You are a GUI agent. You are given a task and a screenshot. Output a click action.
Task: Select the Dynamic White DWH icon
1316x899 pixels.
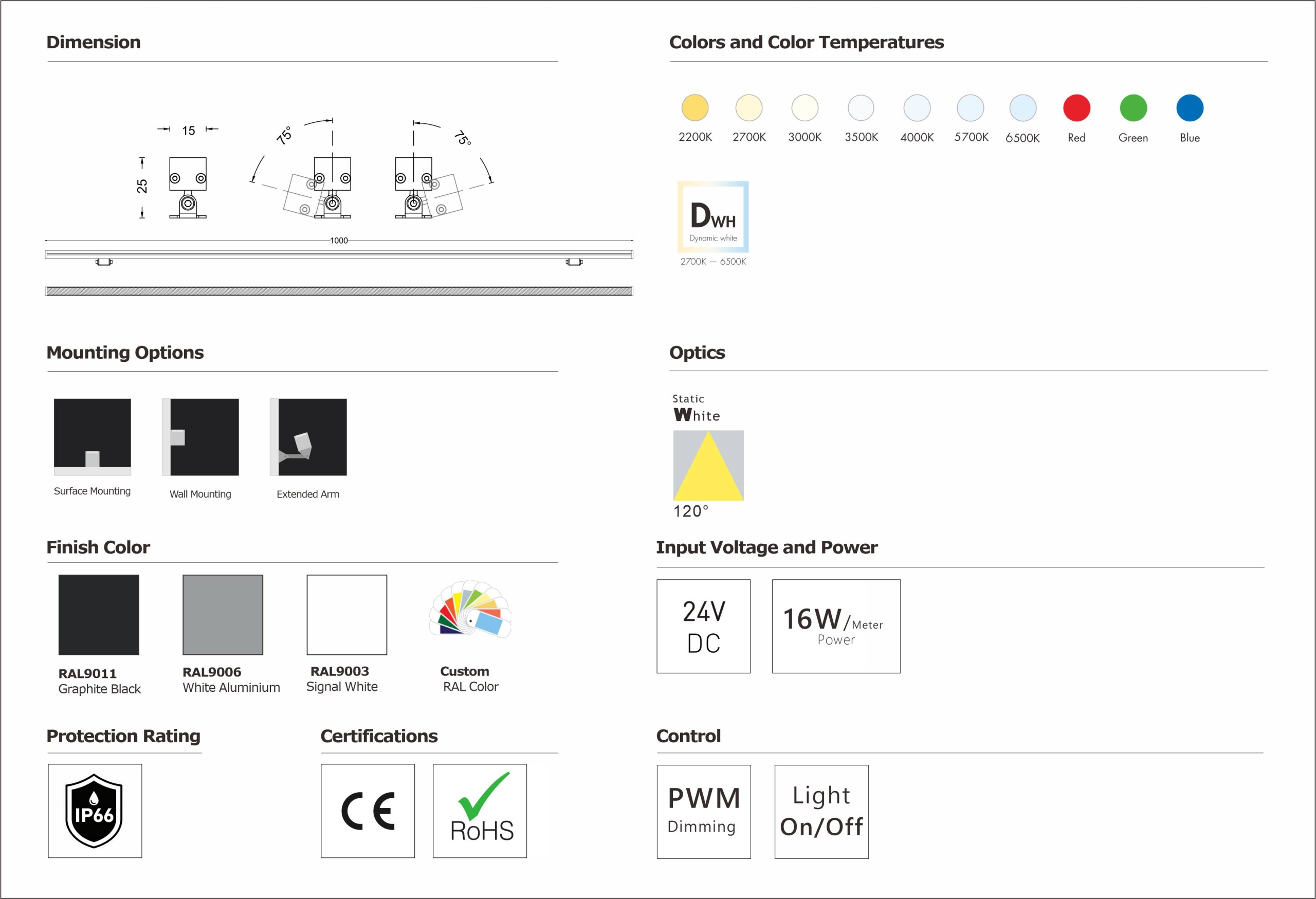713,217
